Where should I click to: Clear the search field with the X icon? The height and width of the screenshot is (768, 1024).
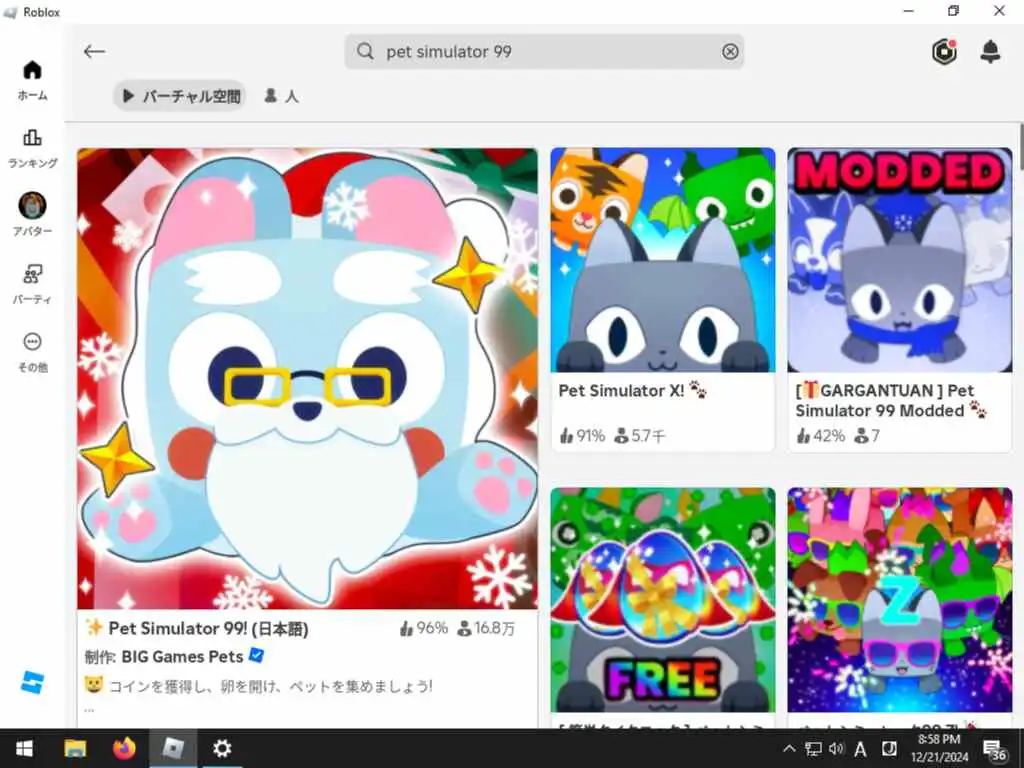pos(730,52)
